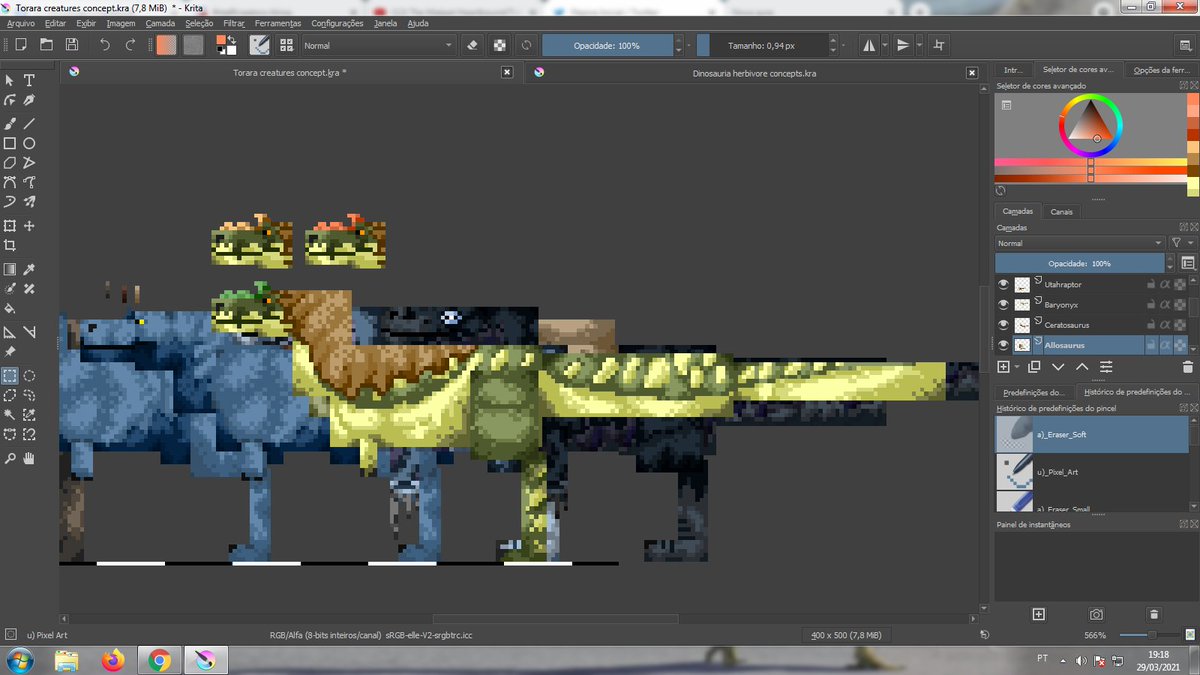Open the Ferramentas menu
This screenshot has width=1200, height=675.
[x=278, y=22]
